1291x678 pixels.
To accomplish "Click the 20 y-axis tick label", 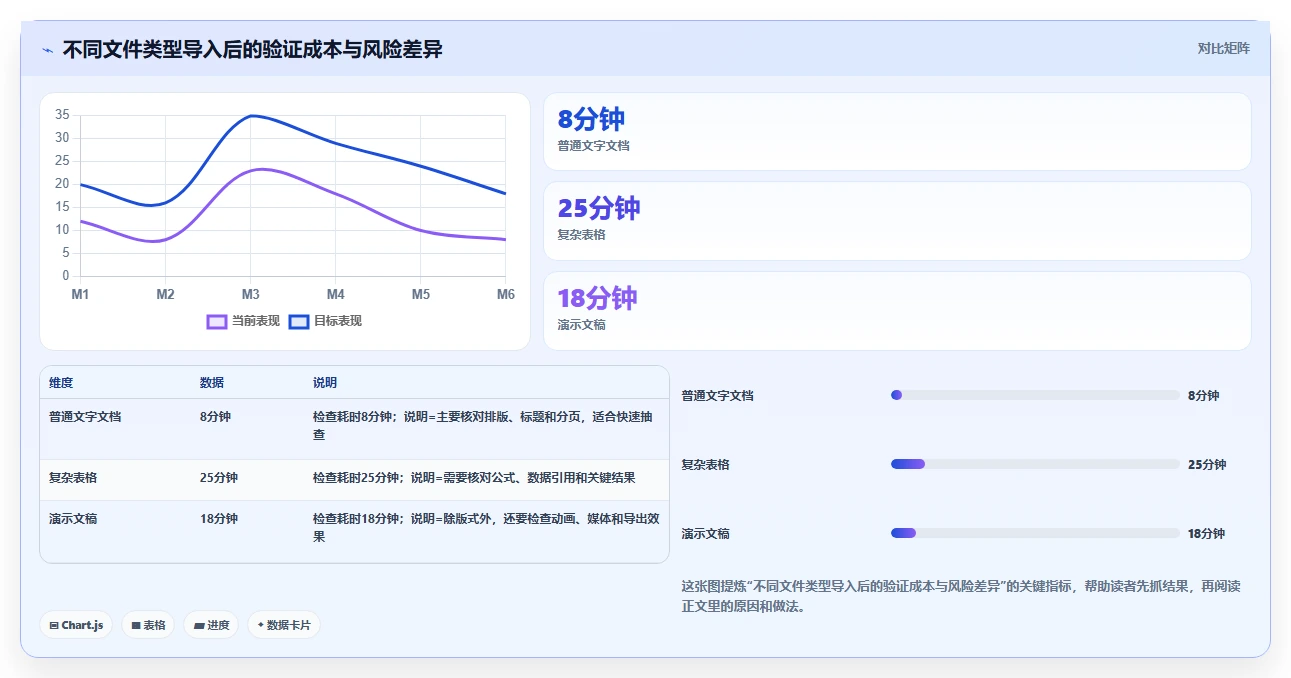I will click(x=62, y=184).
